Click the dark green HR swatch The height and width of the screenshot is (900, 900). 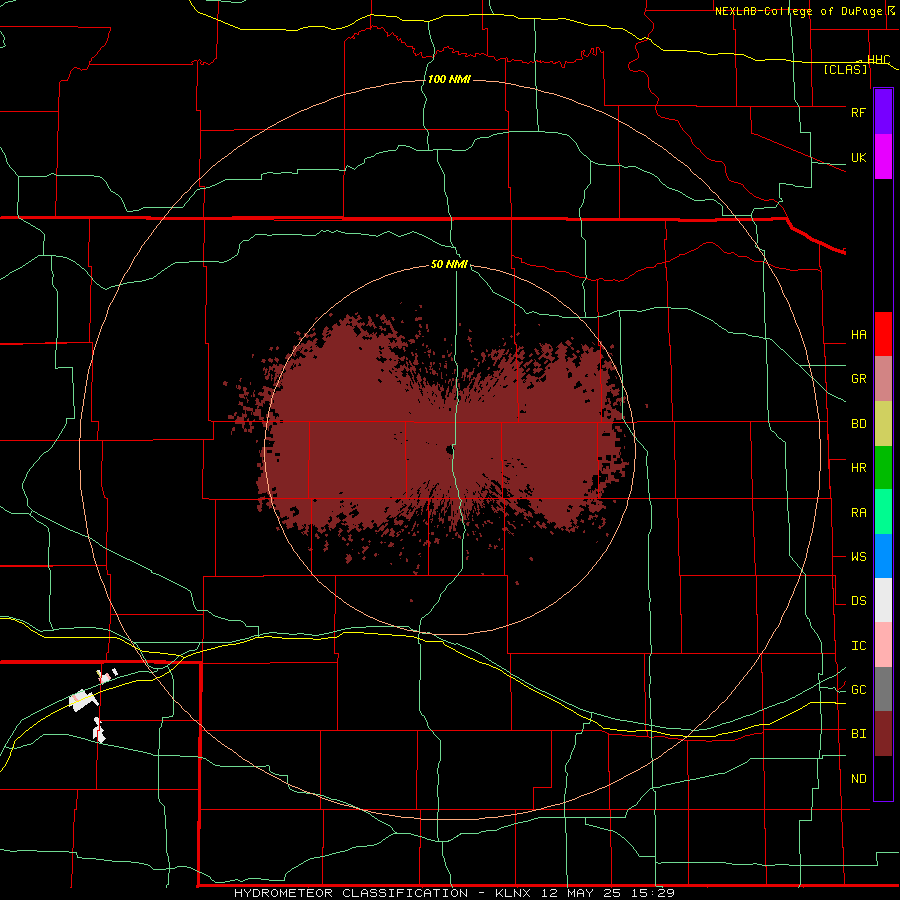click(x=883, y=468)
